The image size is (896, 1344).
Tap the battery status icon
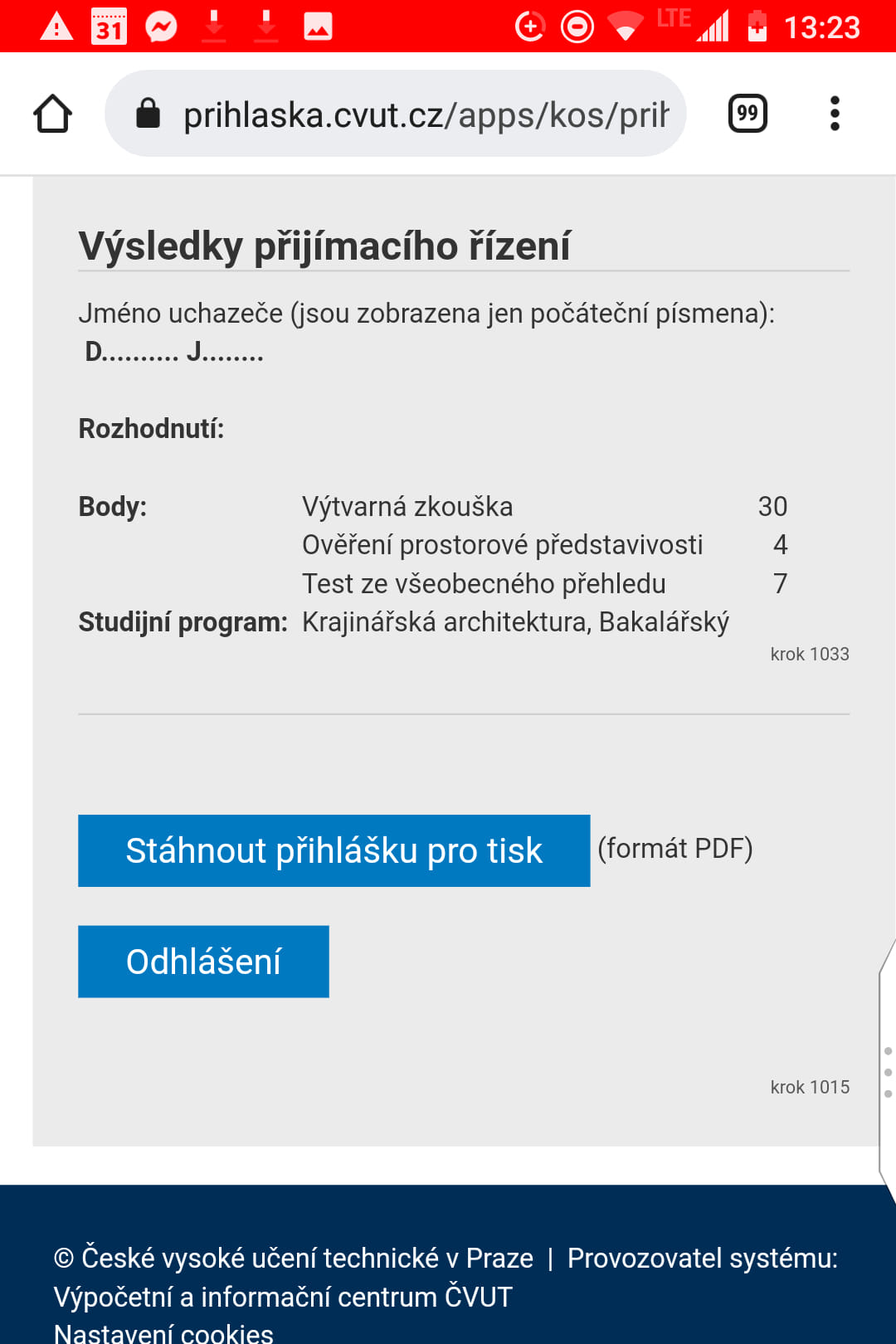tap(757, 27)
